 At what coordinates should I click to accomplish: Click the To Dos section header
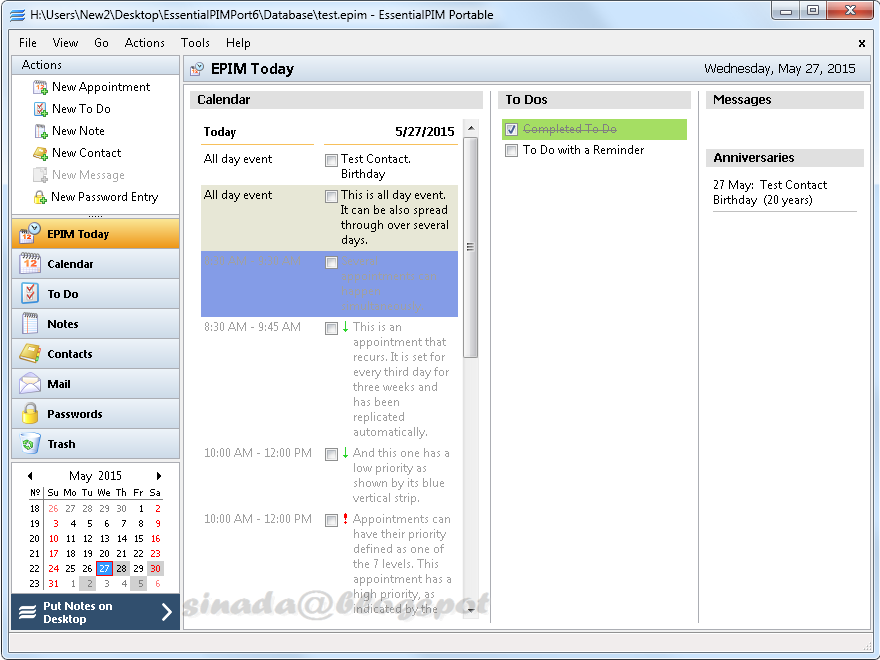click(594, 100)
